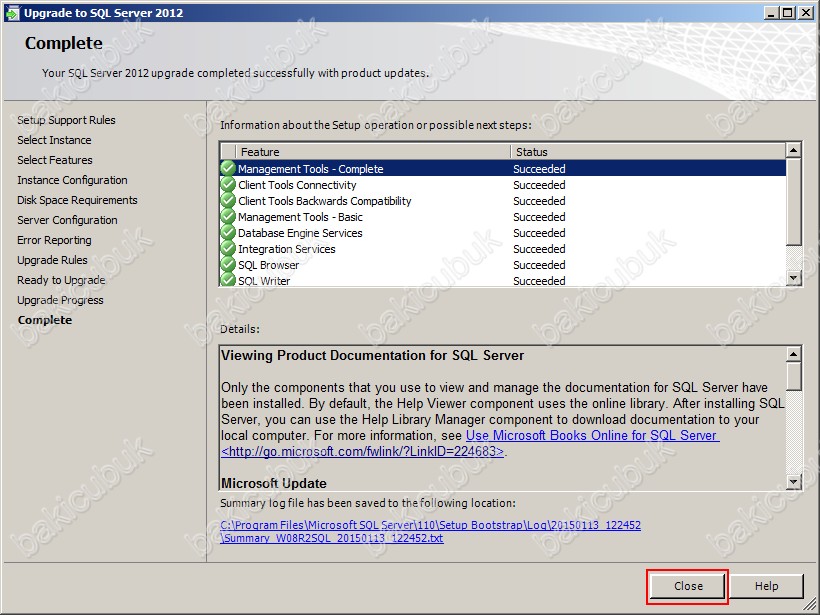The image size is (820, 615).
Task: Click the success icon for Database Engine Services
Action: tap(228, 233)
